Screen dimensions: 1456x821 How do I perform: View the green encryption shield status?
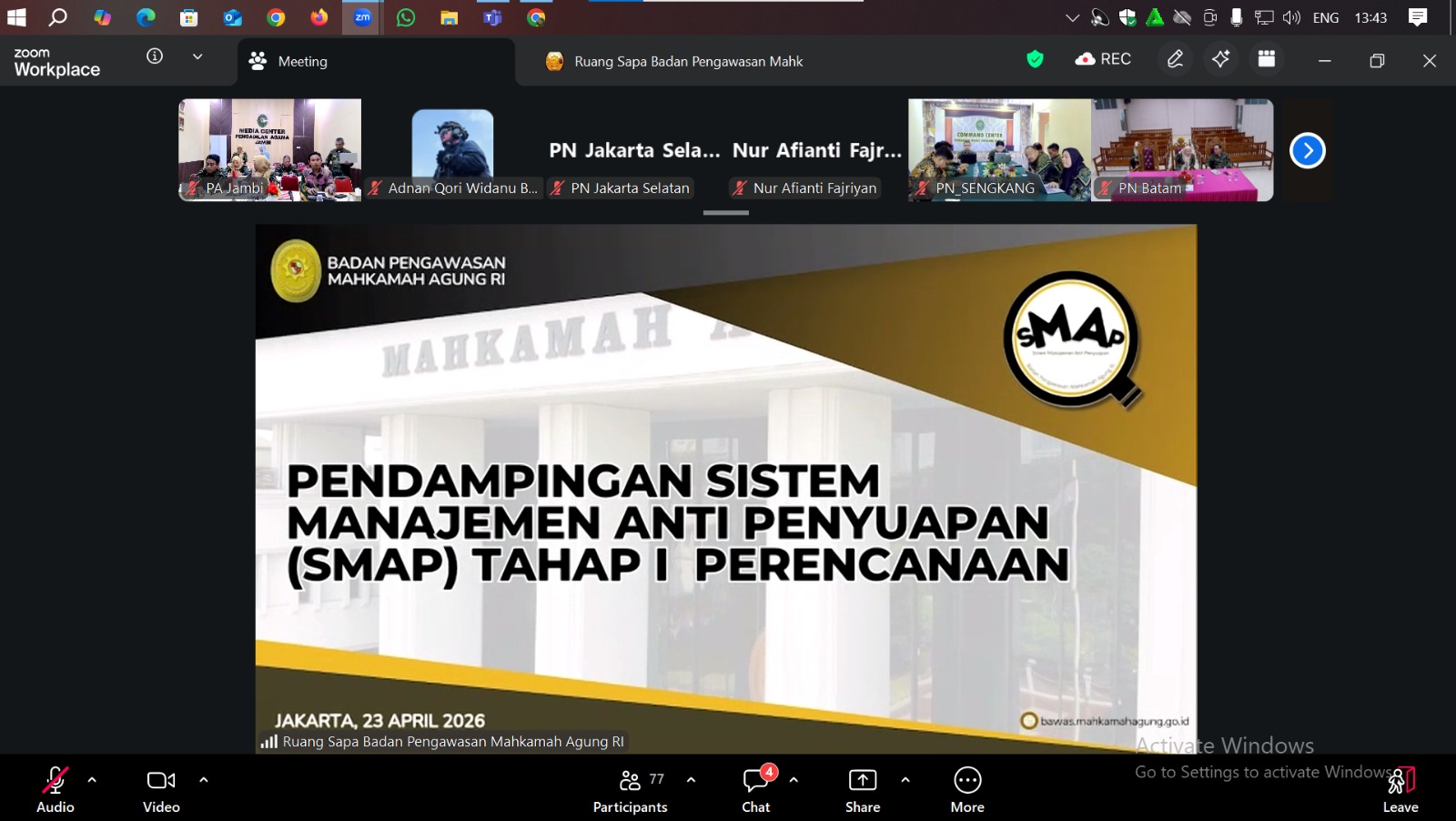(x=1035, y=59)
